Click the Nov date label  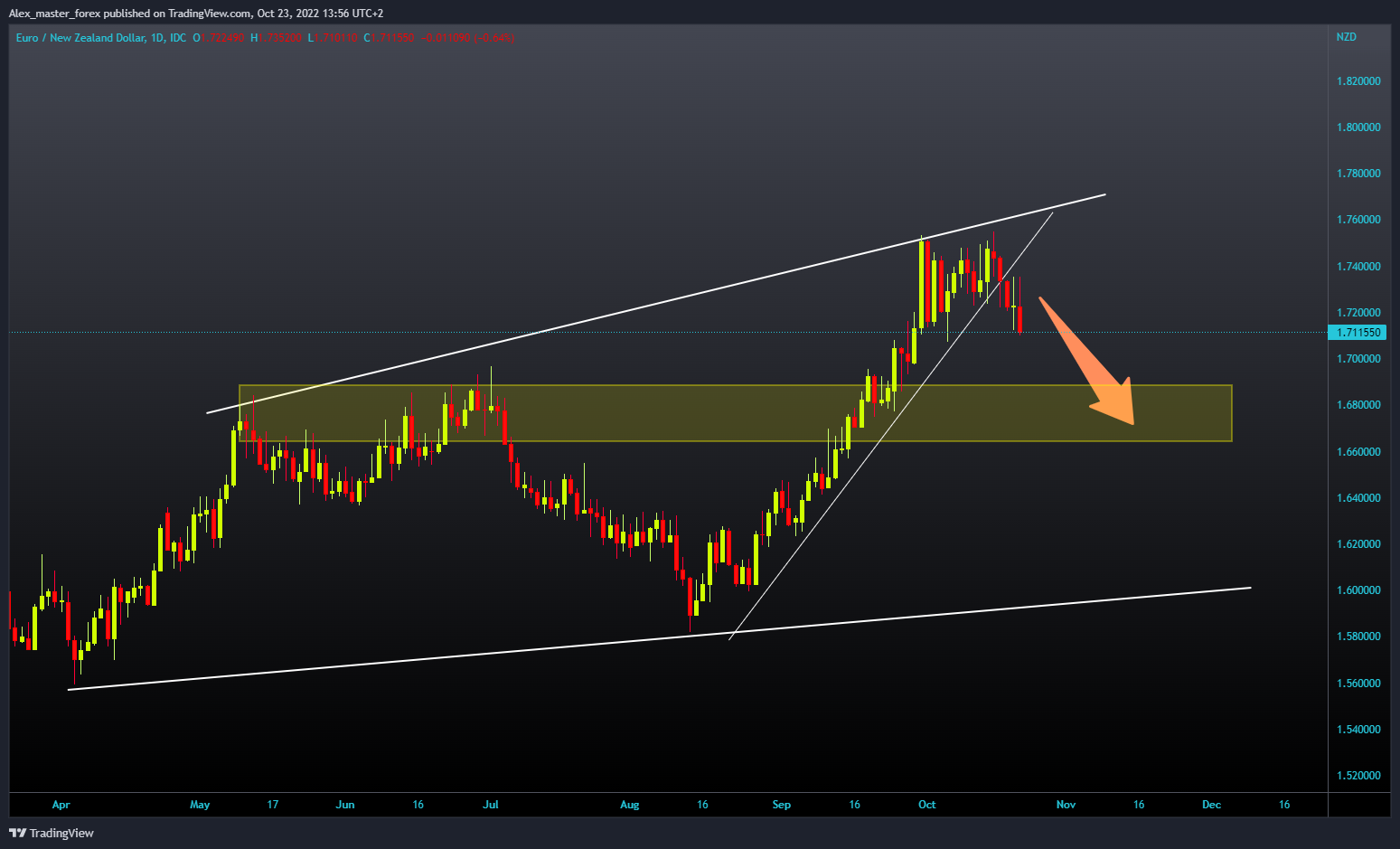click(1066, 805)
